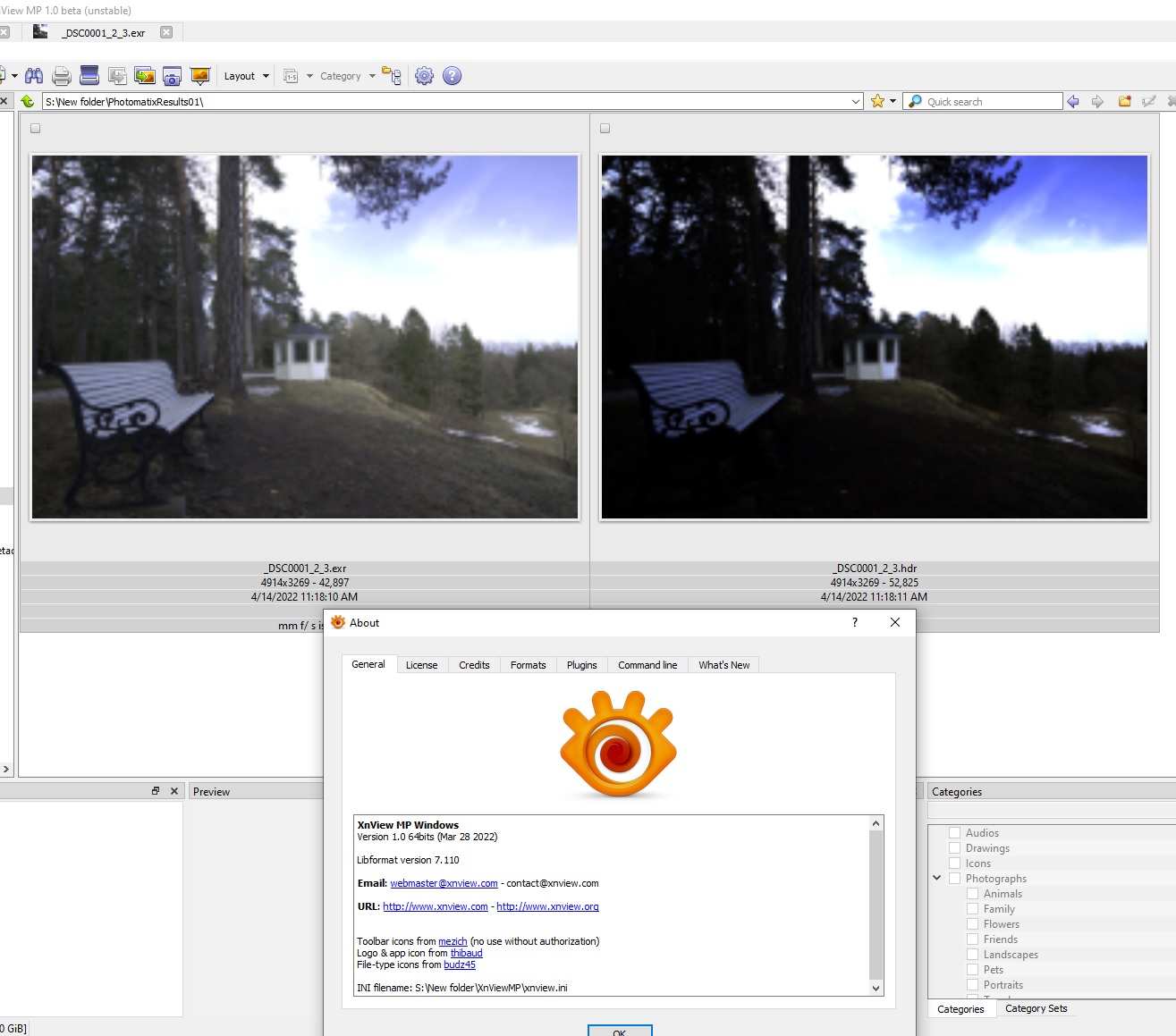Click the Print icon in toolbar
1176x1036 pixels.
pyautogui.click(x=62, y=76)
